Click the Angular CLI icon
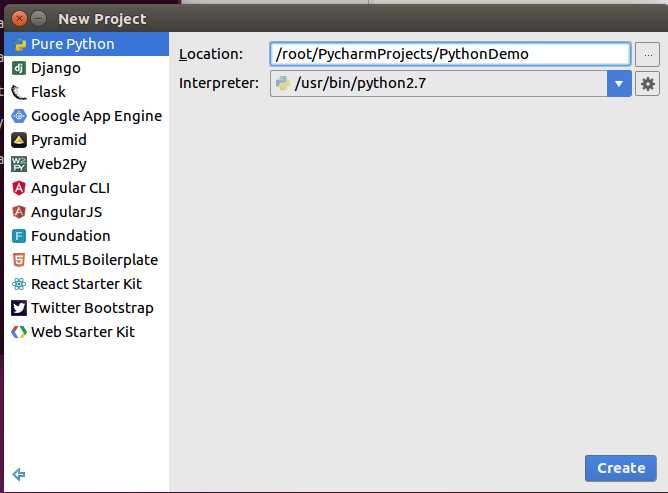Screen dimensions: 668x493 coord(18,188)
